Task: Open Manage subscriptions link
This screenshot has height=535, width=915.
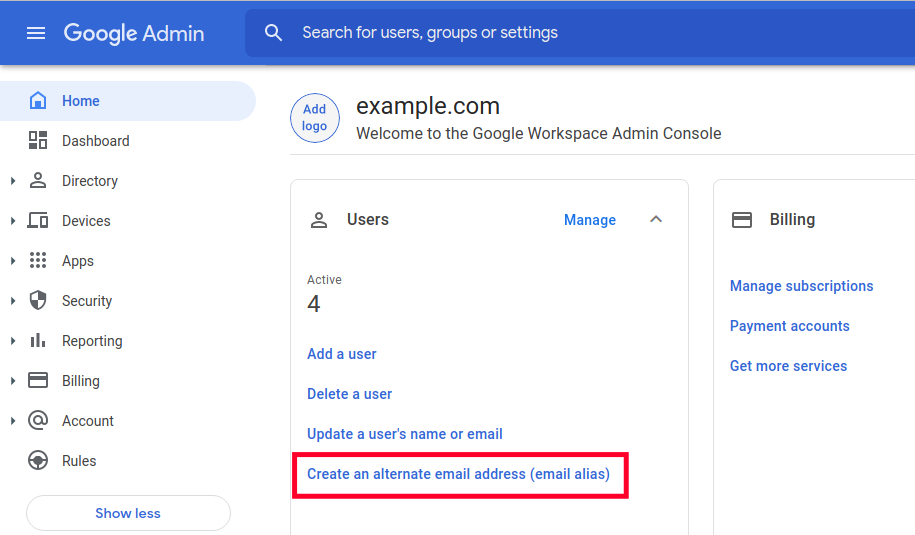Action: [801, 286]
